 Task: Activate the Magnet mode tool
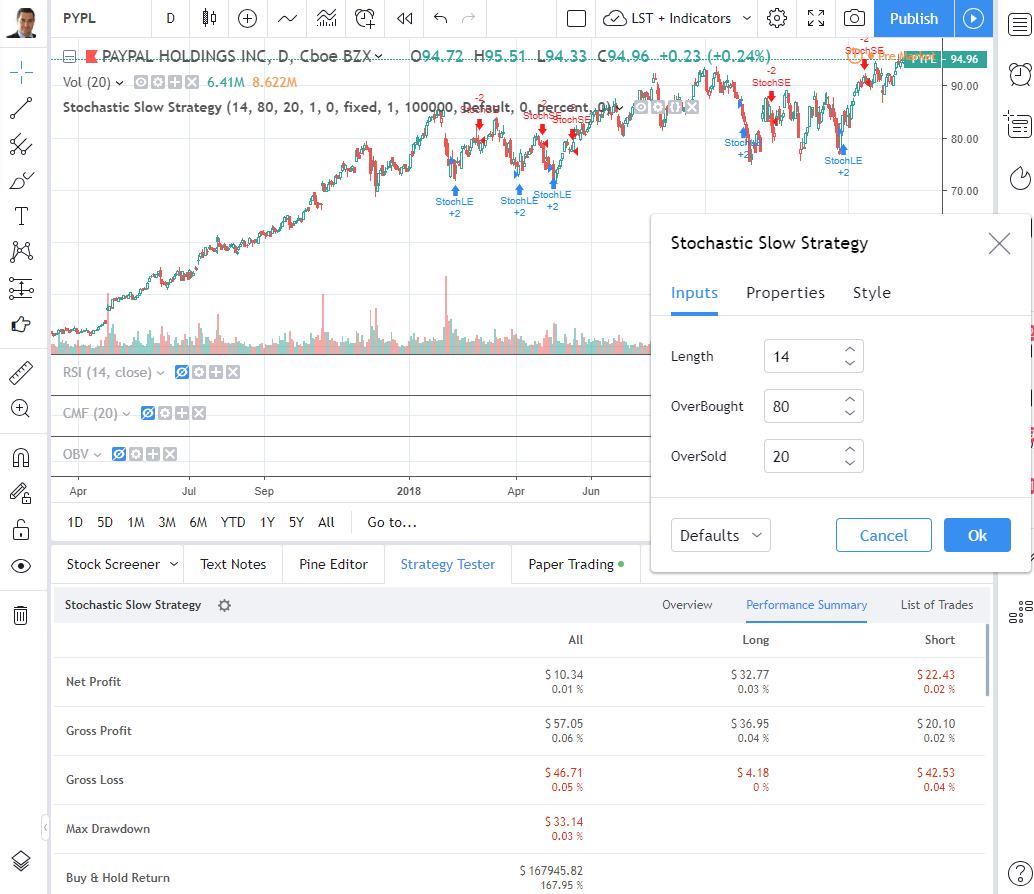pos(21,458)
